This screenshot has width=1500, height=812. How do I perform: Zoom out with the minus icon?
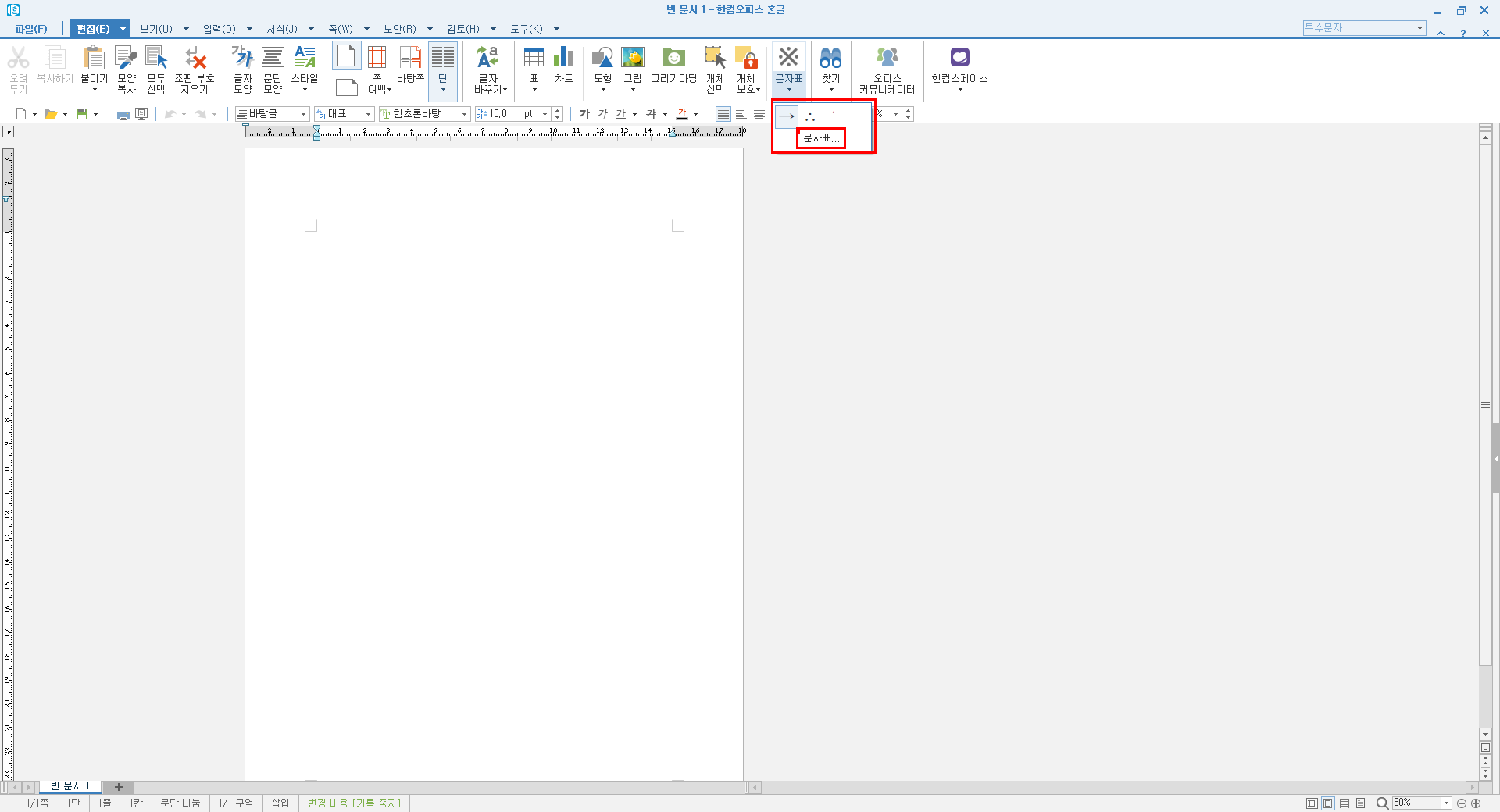[x=1462, y=803]
